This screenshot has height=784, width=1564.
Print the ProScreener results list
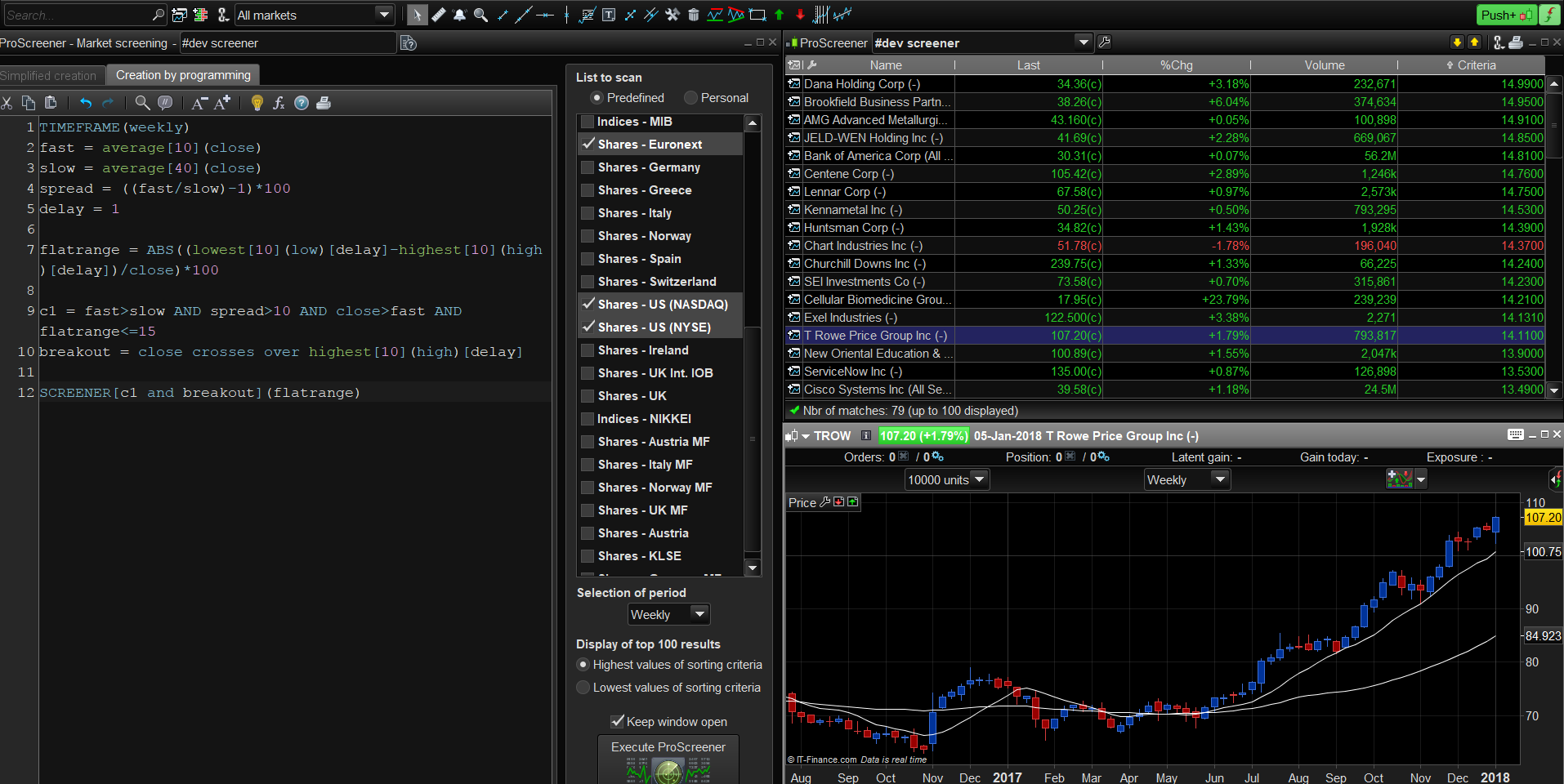coord(1516,42)
